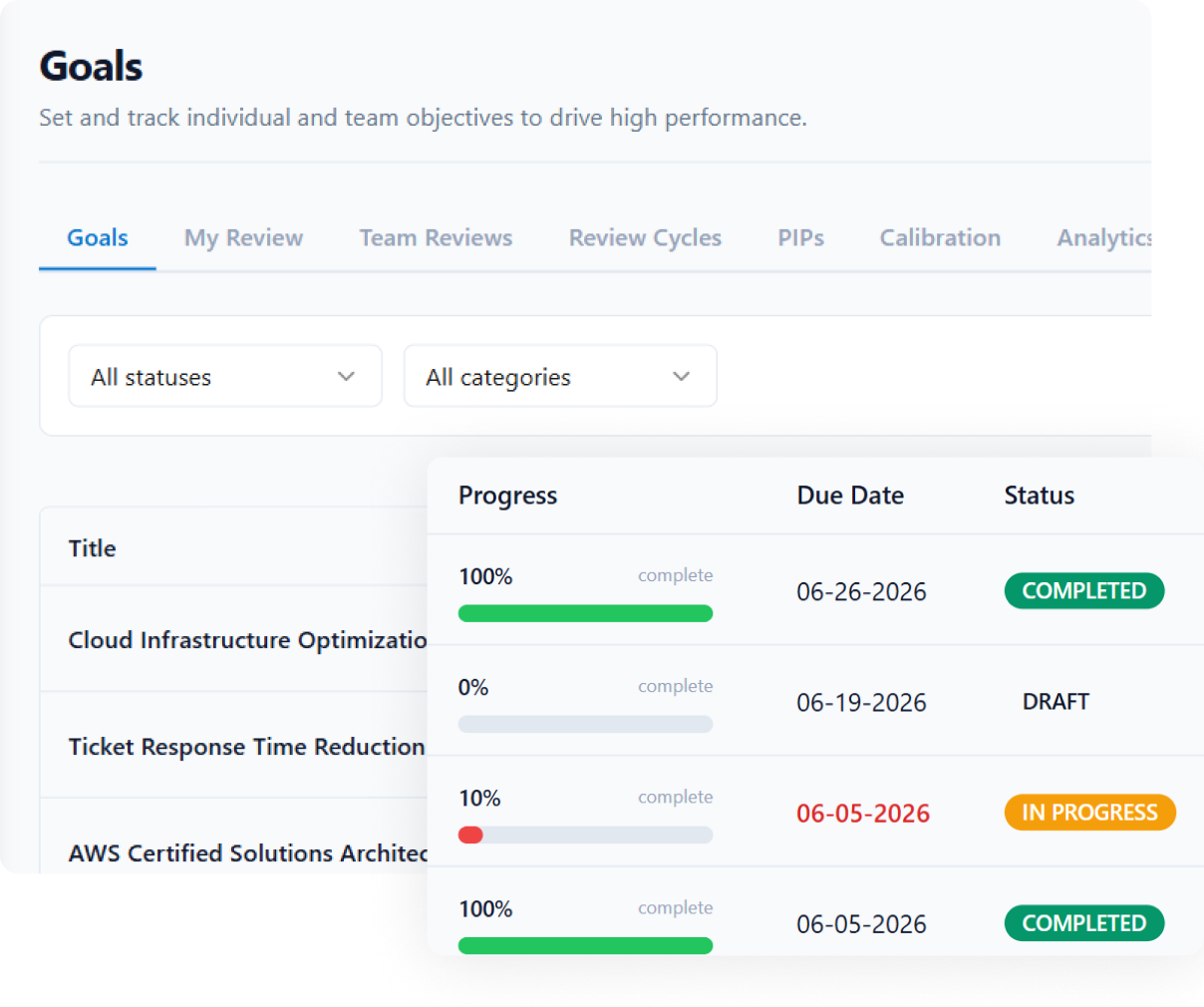Click the Progress column header
The image size is (1204, 1007).
coord(507,496)
